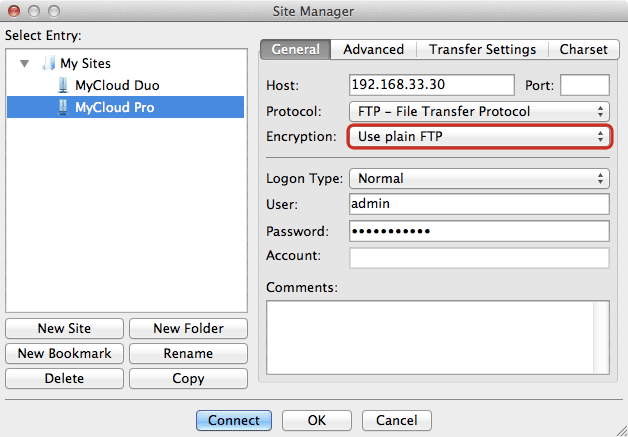Click the My Sites folder icon
628x437 pixels.
pos(48,63)
